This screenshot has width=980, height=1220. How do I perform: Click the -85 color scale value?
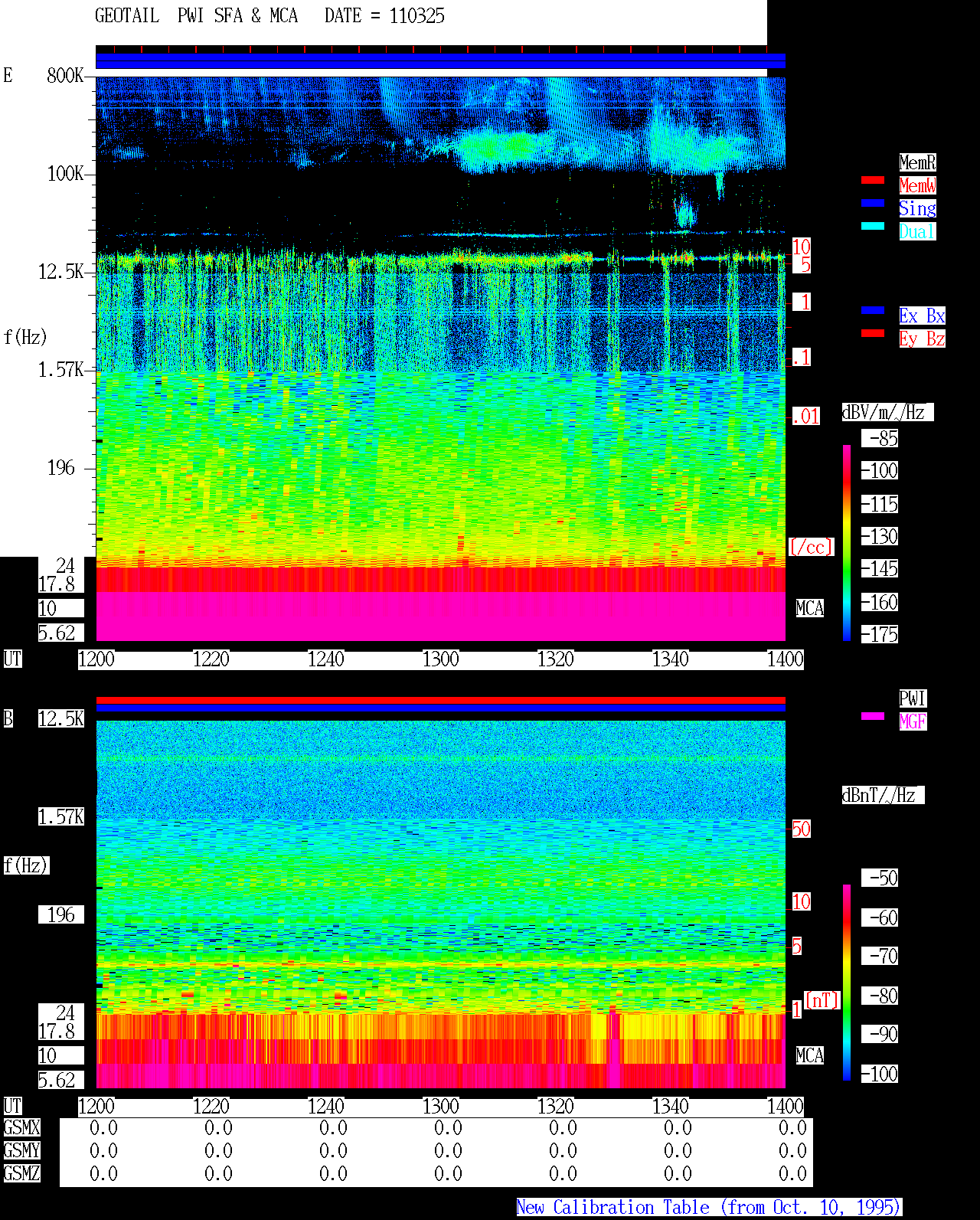pyautogui.click(x=880, y=438)
